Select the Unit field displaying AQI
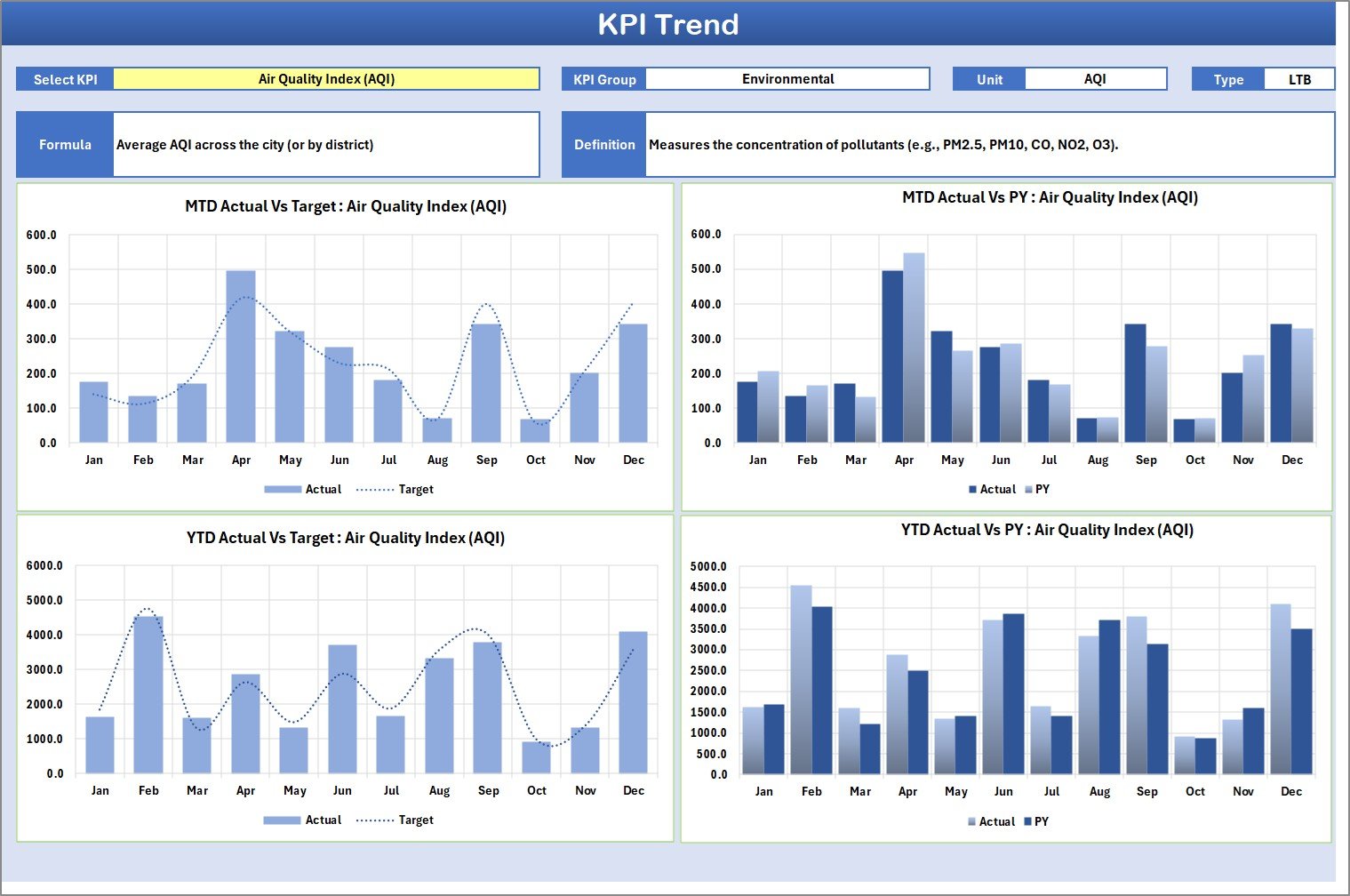Image resolution: width=1350 pixels, height=896 pixels. 1096,78
